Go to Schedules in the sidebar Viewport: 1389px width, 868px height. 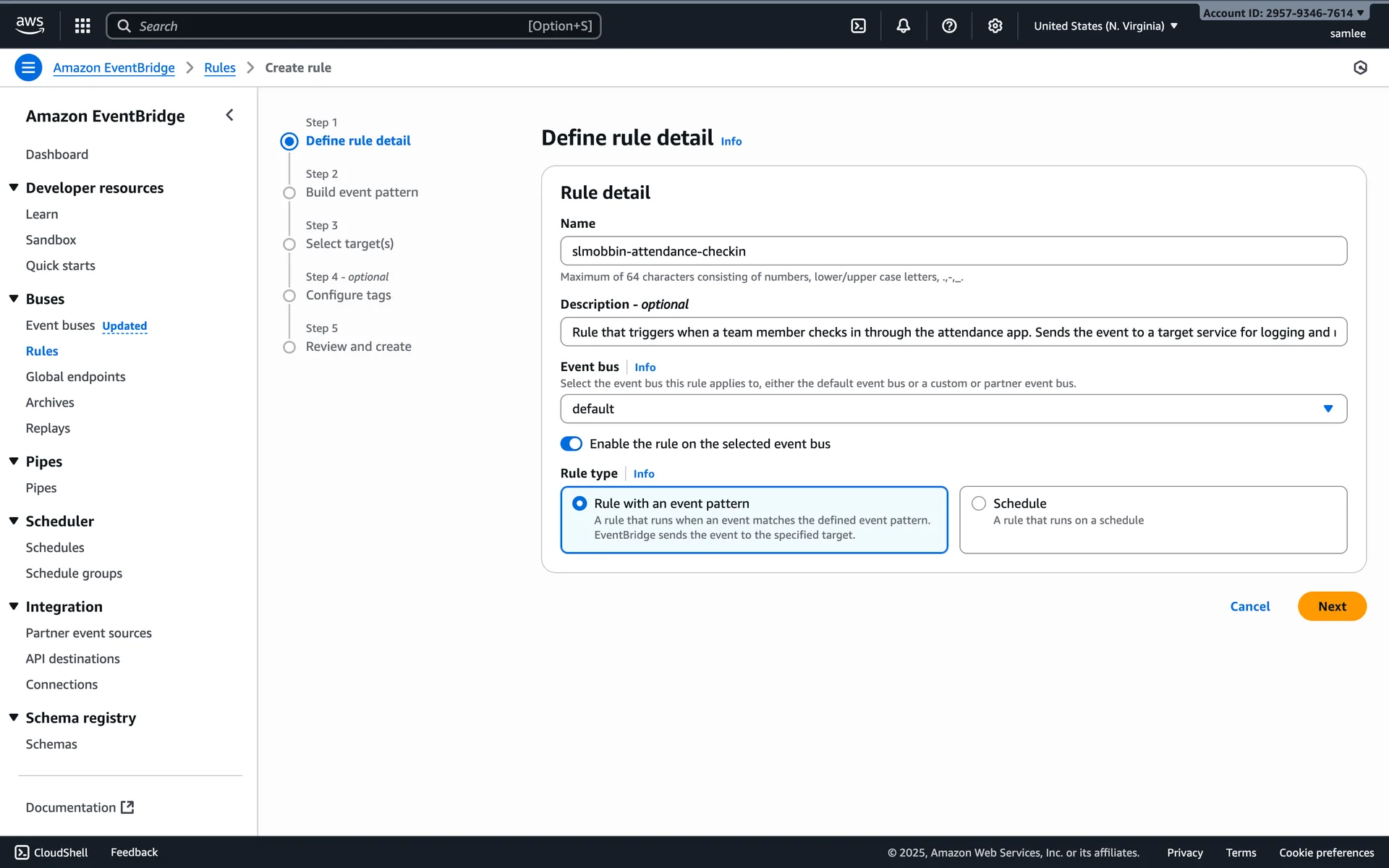coord(55,548)
